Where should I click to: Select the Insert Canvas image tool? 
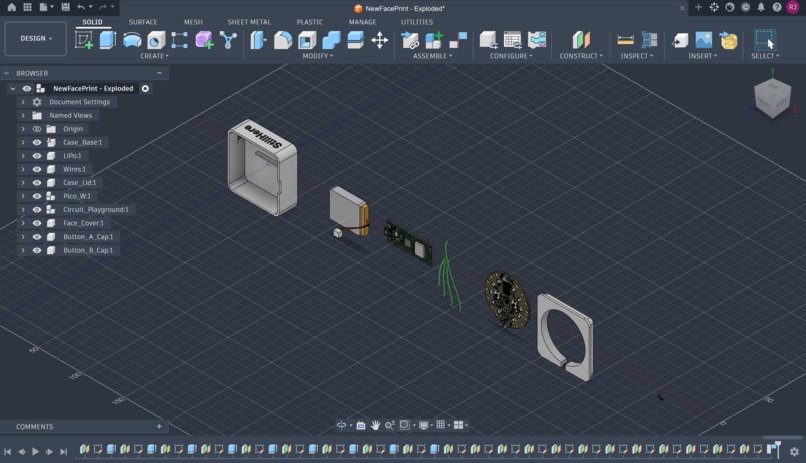click(704, 40)
